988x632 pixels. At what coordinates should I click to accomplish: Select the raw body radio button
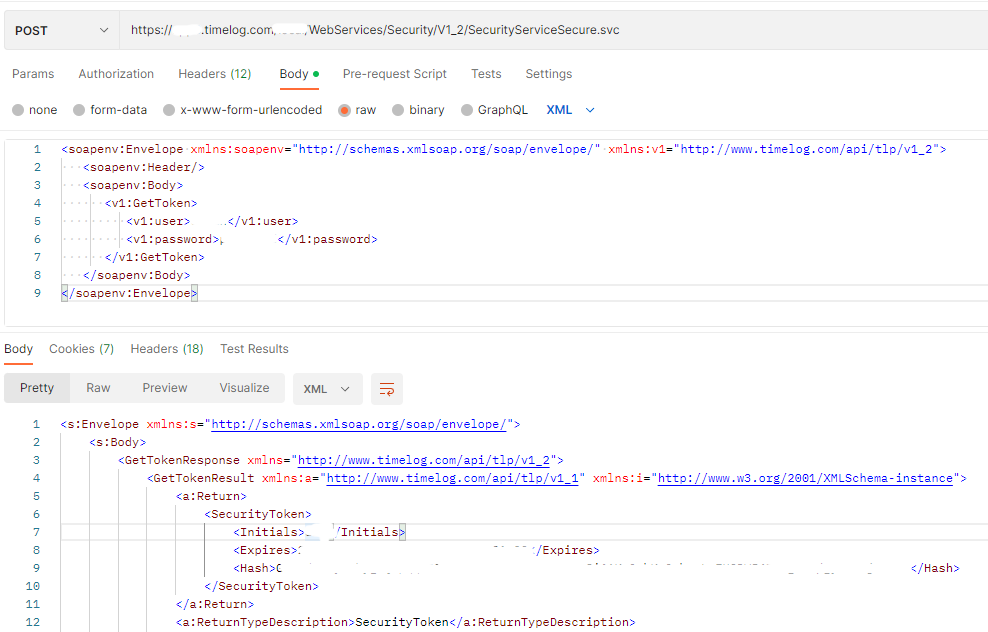[344, 110]
